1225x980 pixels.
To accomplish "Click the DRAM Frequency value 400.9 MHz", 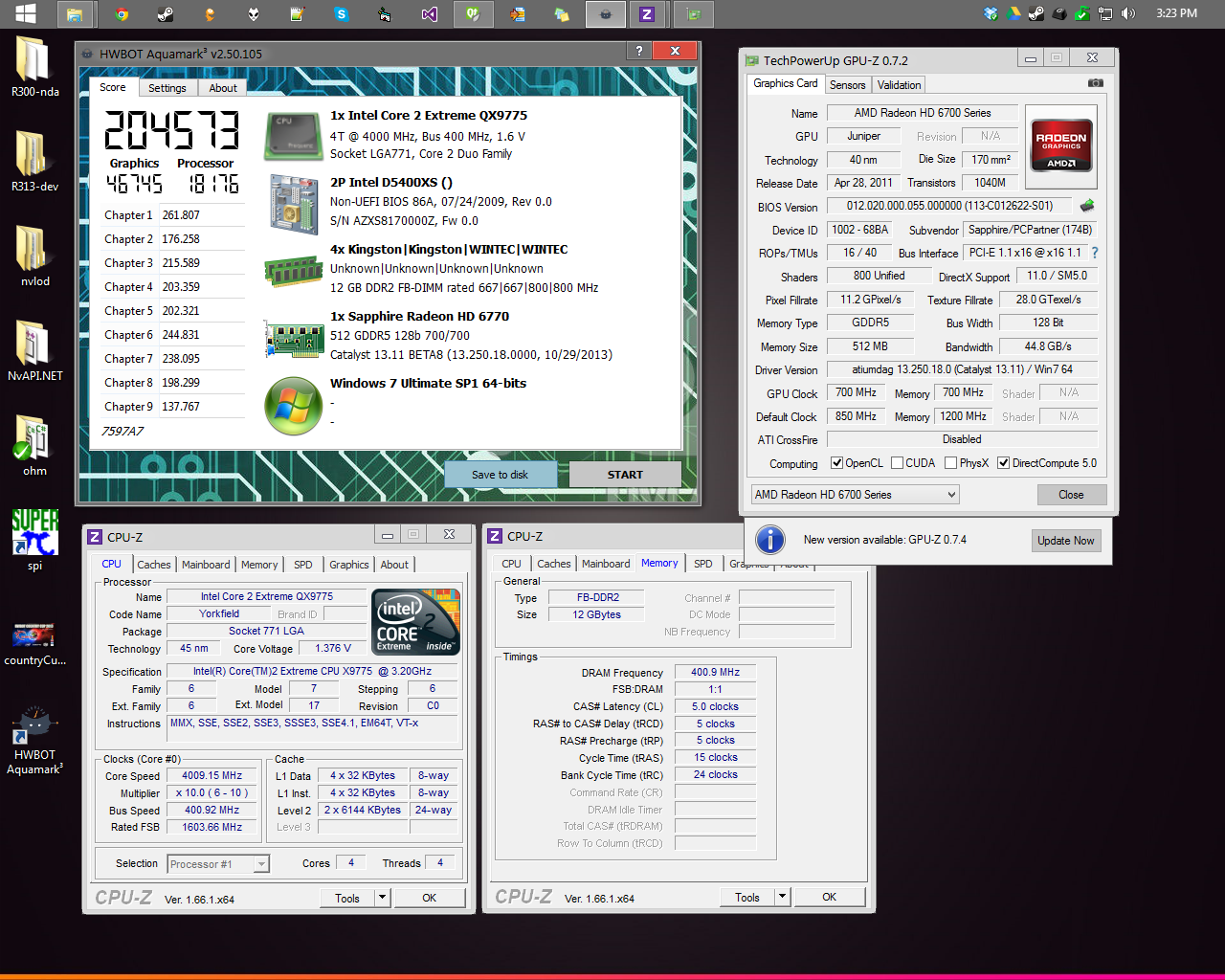I will (x=716, y=672).
